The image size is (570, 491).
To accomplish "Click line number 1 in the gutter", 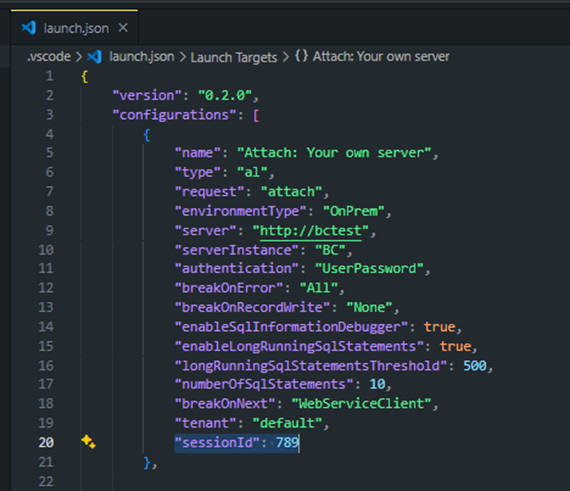I will (x=49, y=76).
